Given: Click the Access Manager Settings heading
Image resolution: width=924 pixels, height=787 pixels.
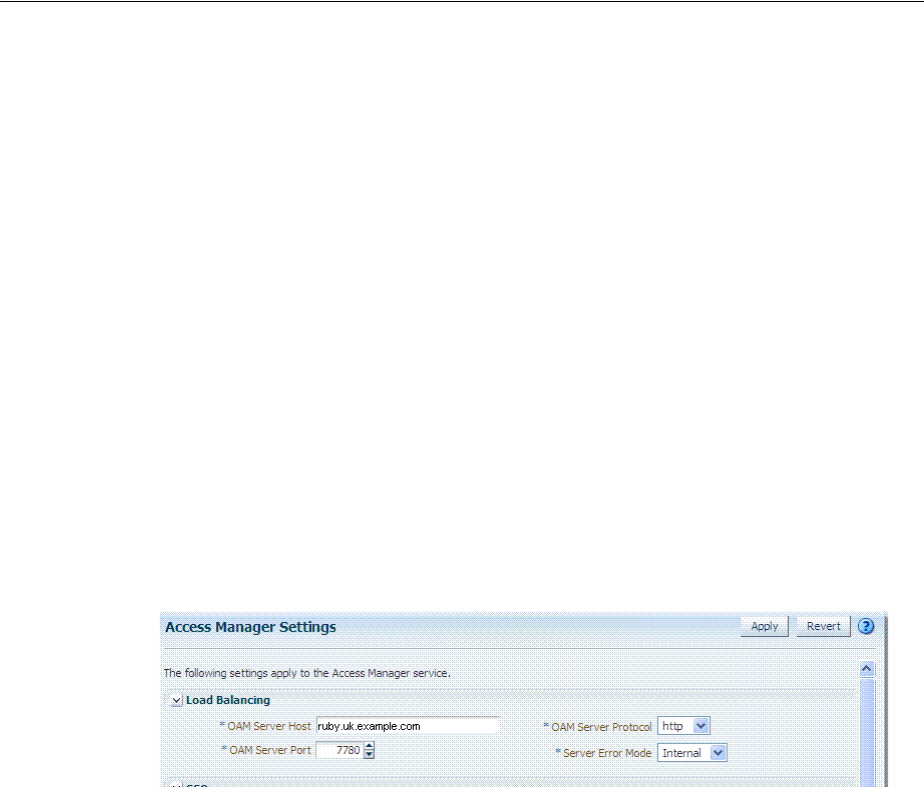Looking at the screenshot, I should pos(250,627).
